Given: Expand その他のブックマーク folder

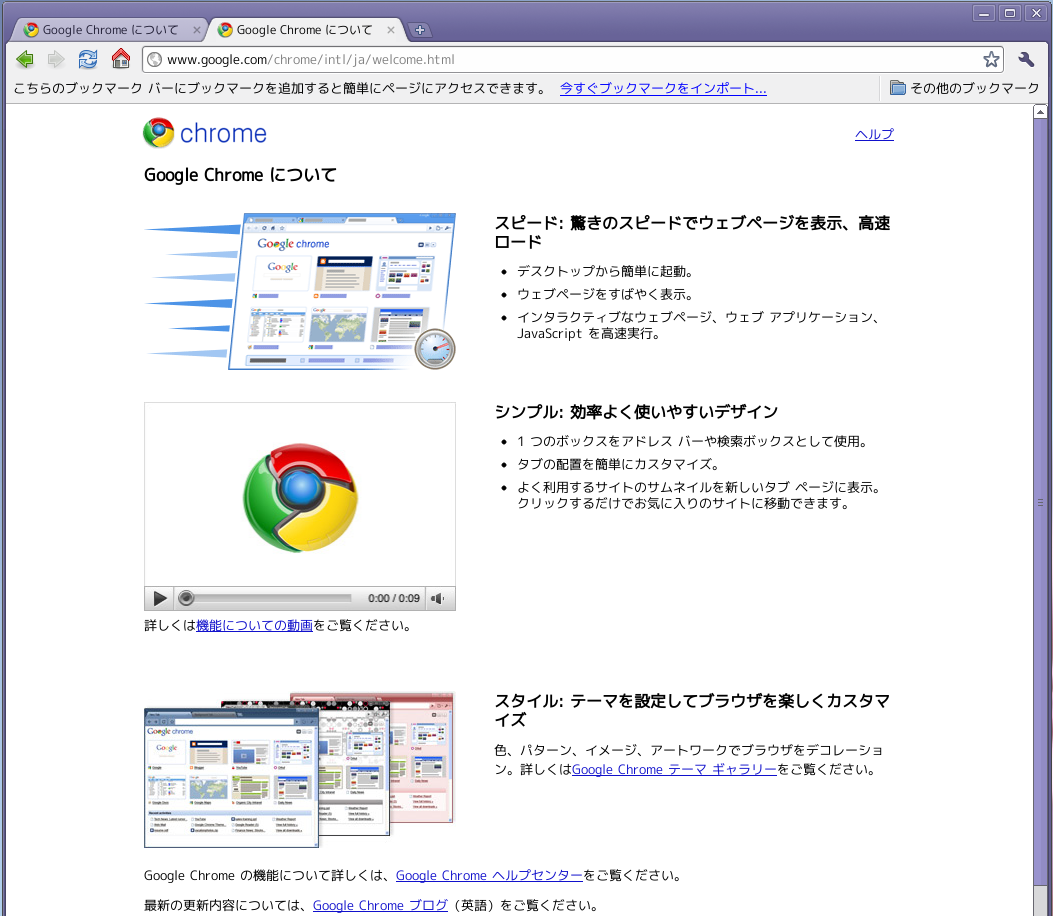Looking at the screenshot, I should 964,88.
